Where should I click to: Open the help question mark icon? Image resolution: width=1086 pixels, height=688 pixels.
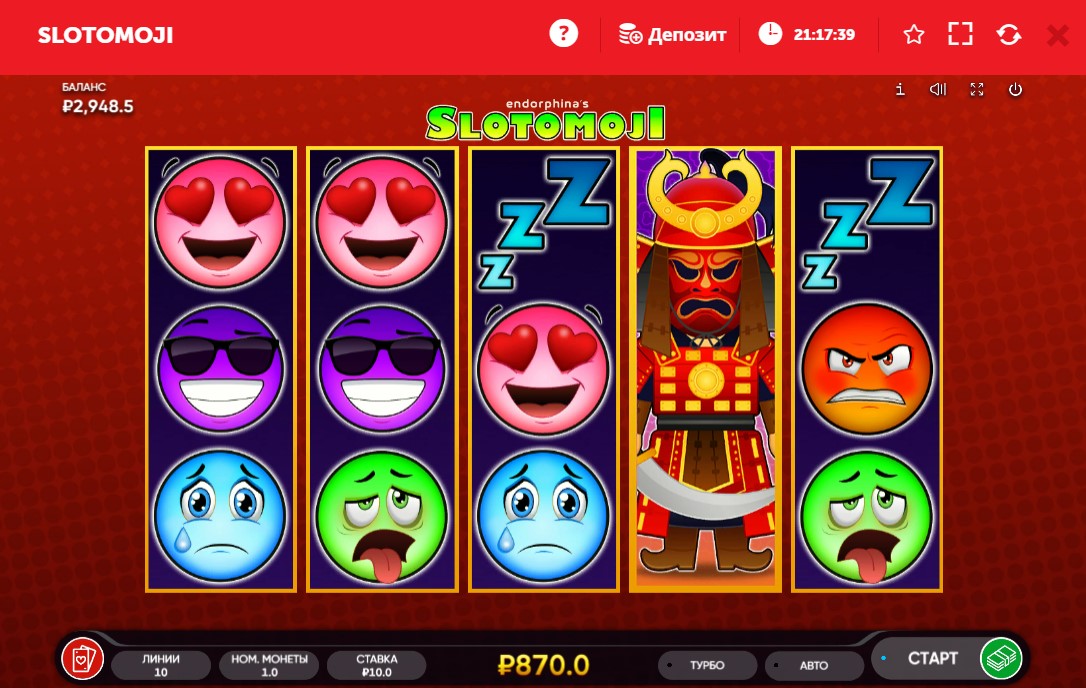click(x=563, y=33)
